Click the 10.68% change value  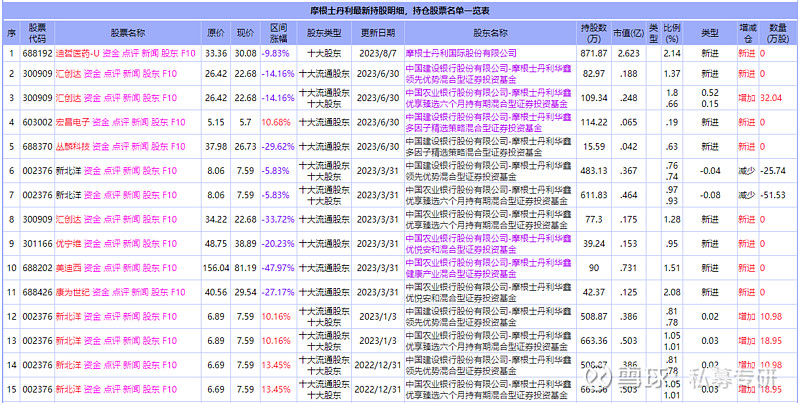click(x=276, y=122)
